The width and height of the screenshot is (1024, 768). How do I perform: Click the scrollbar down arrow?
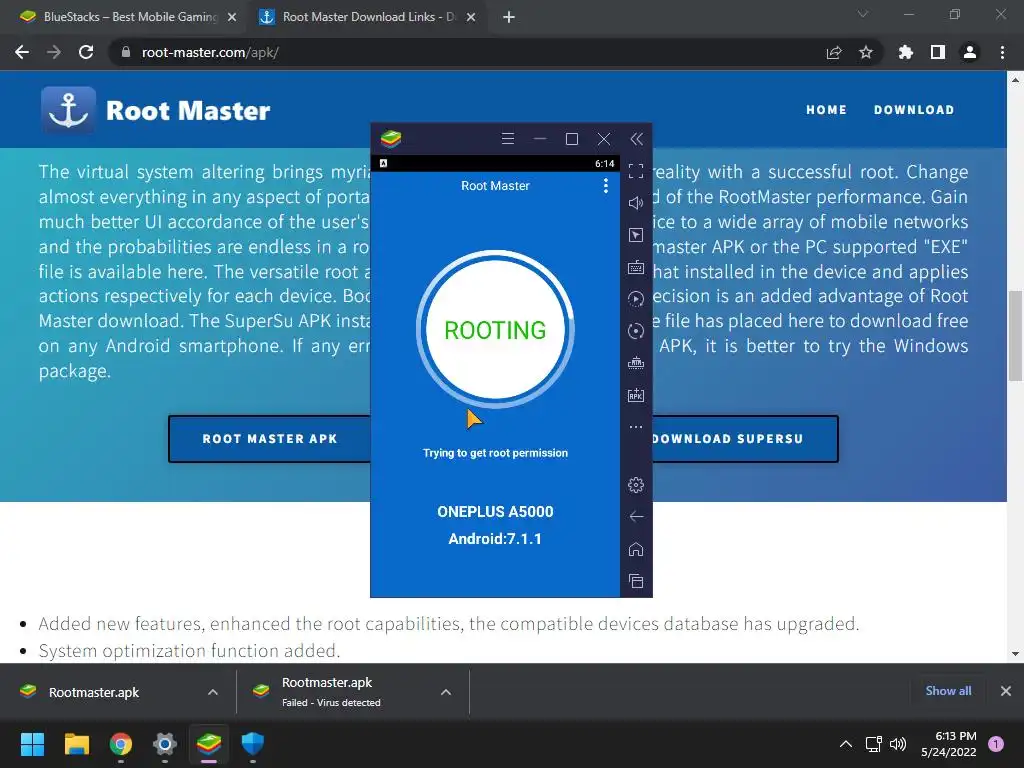coord(1015,654)
